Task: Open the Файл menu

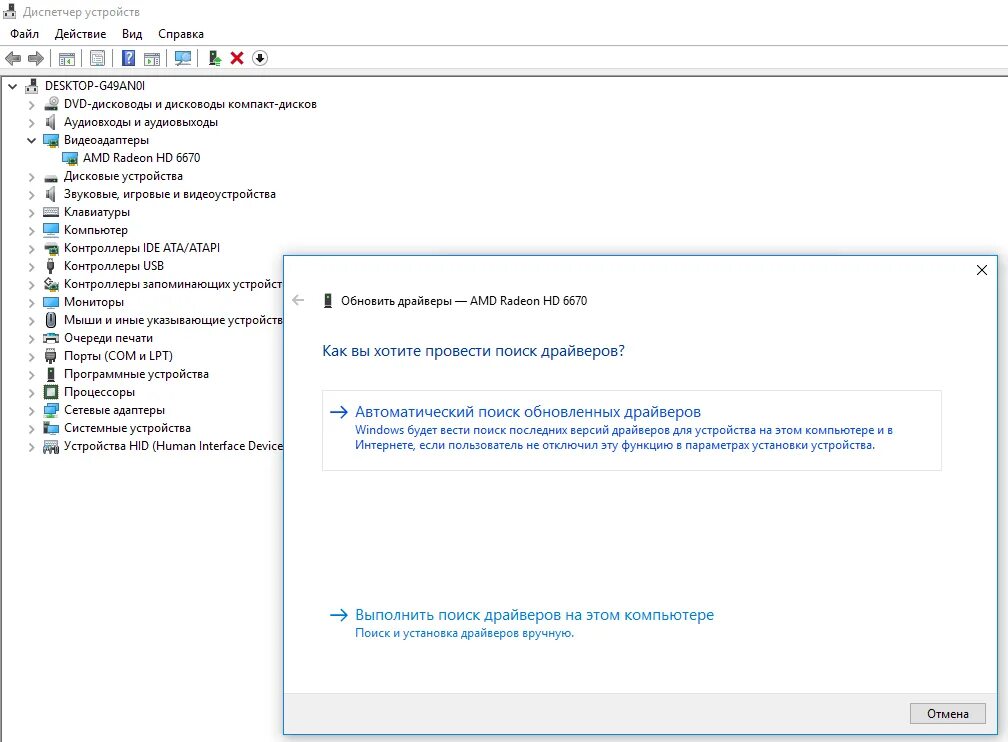Action: (24, 34)
